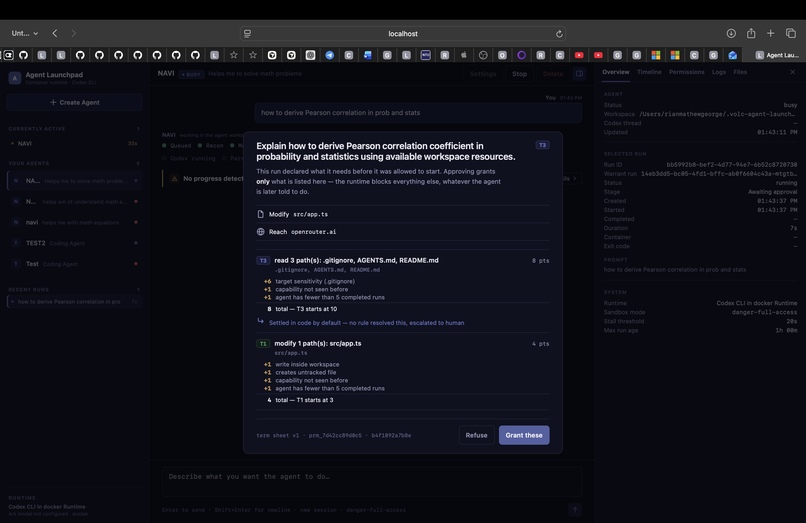Open the Files tab
The height and width of the screenshot is (523, 806).
coord(740,72)
